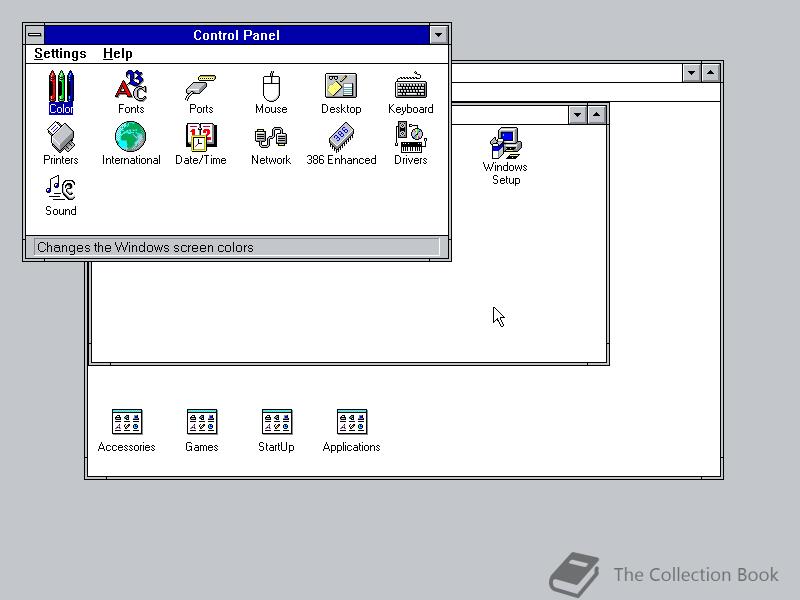The height and width of the screenshot is (600, 800).
Task: Open the Color settings icon
Action: [x=61, y=92]
